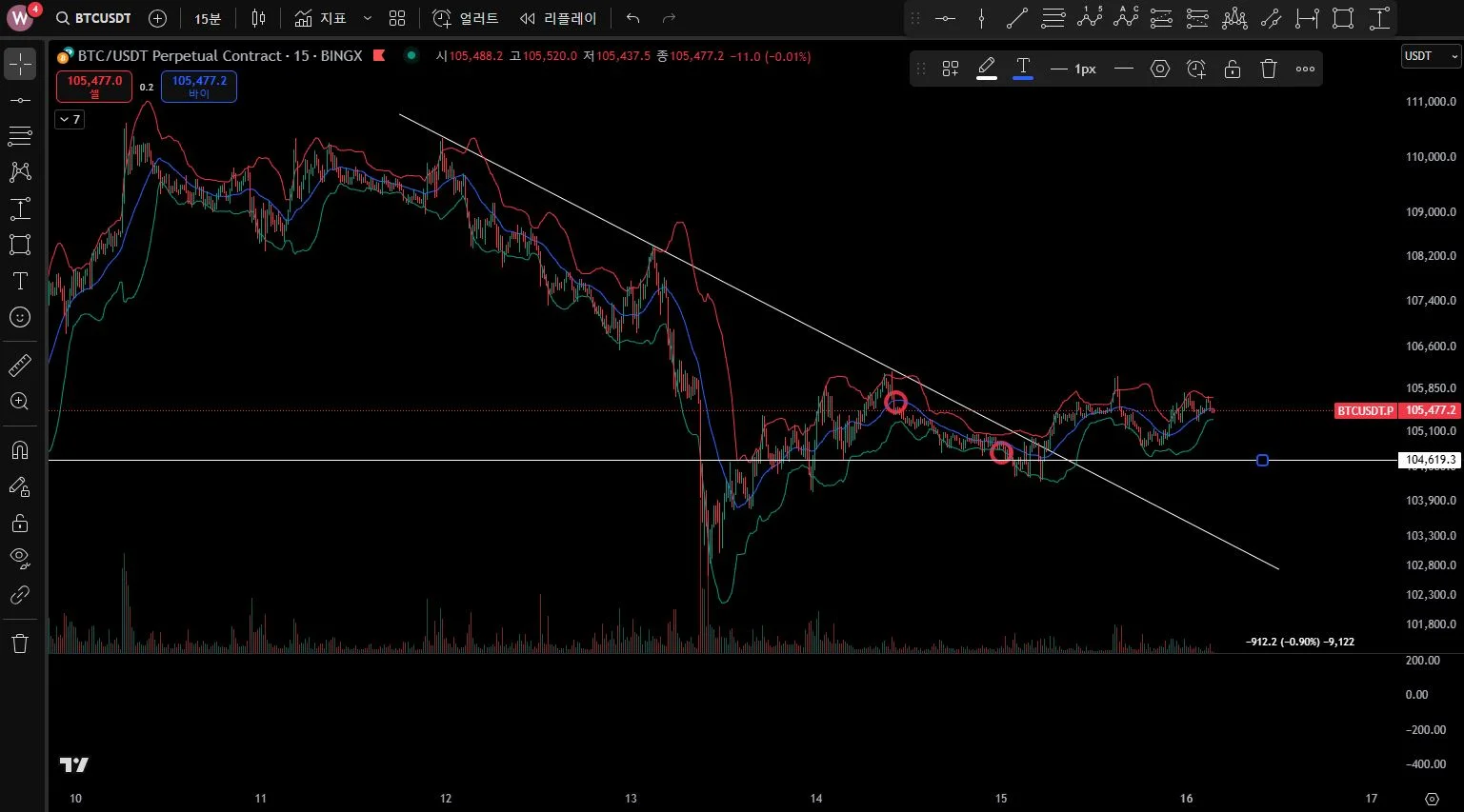Open the 지표 indicators menu
1464x812 pixels.
(x=321, y=18)
